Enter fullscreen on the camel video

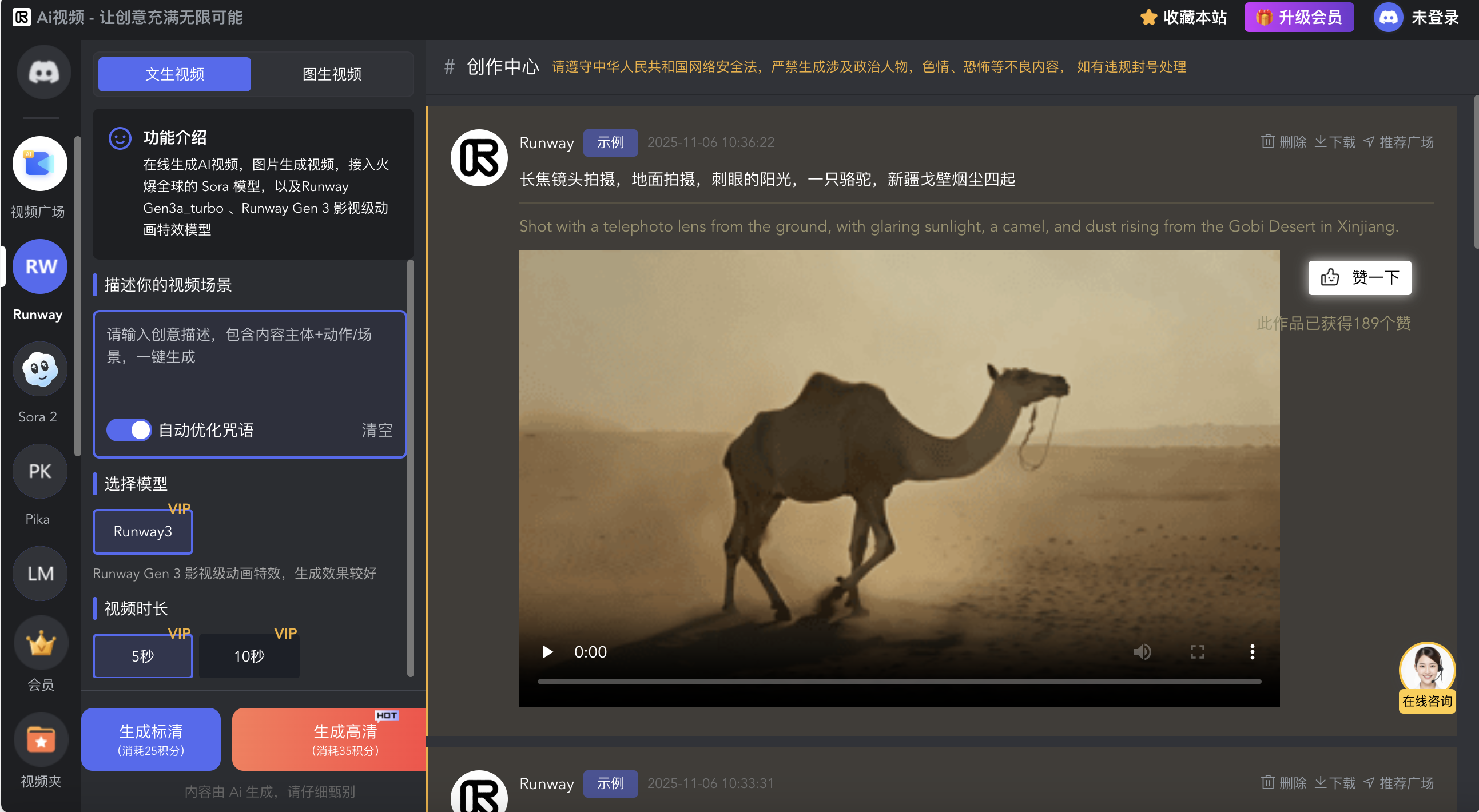click(1197, 652)
